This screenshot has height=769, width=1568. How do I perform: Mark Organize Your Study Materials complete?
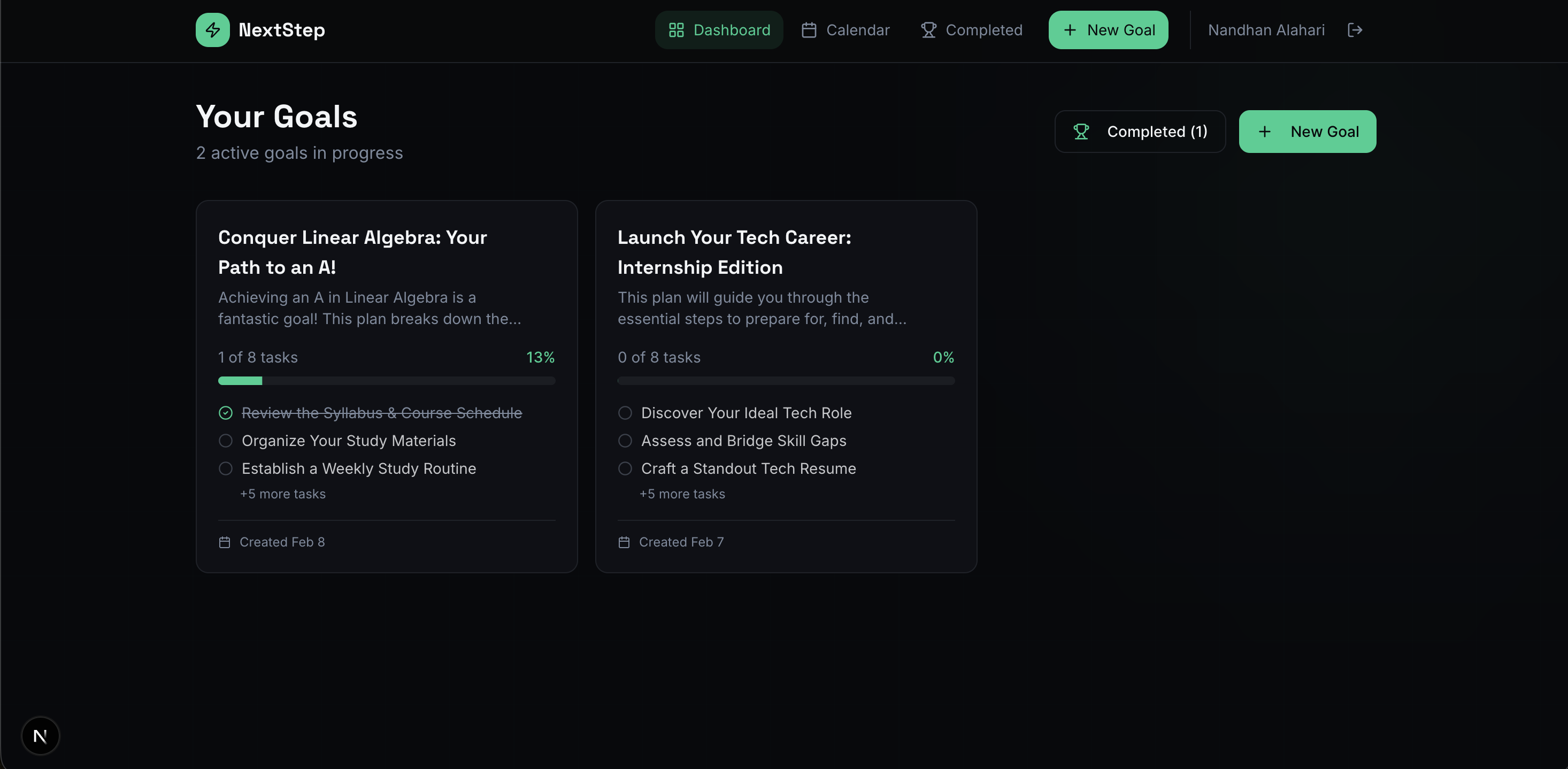[x=226, y=441]
